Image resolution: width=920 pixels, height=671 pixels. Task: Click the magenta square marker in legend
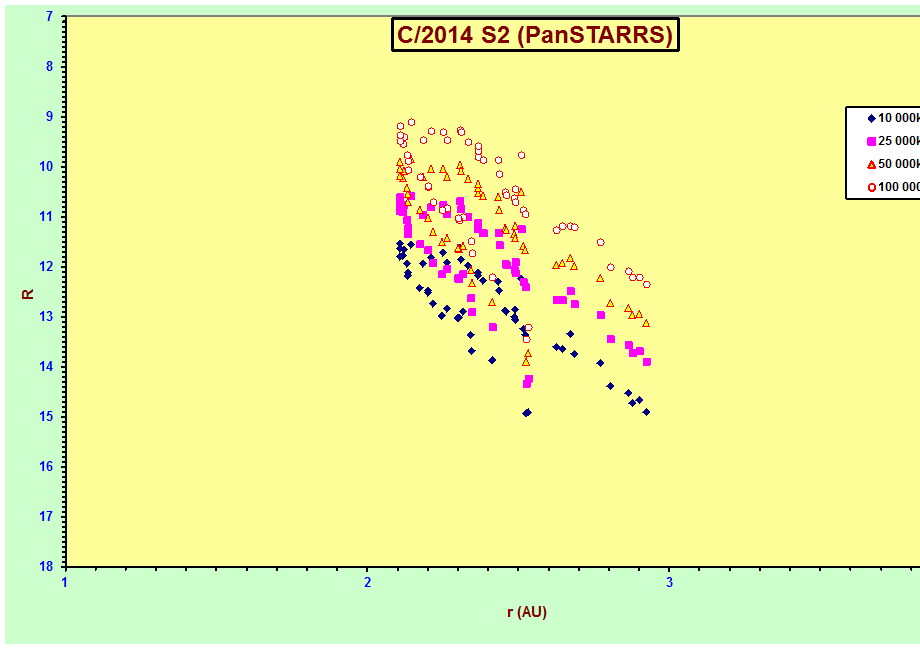pos(871,141)
